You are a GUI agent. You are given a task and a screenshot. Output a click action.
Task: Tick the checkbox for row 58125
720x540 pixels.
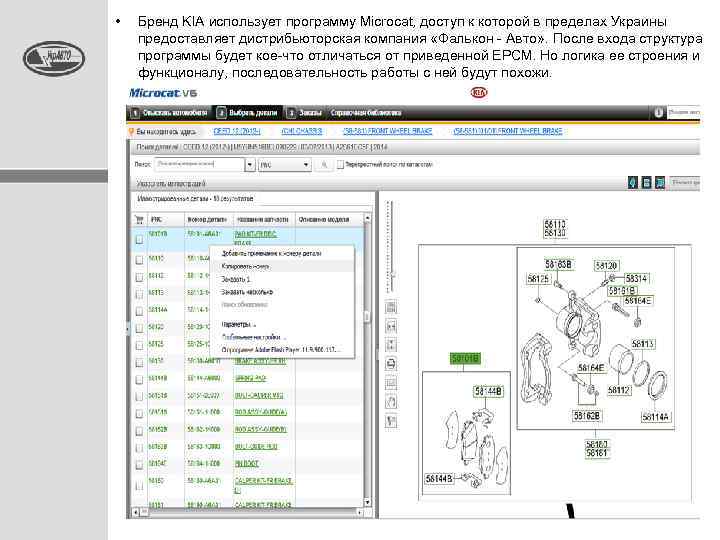coord(139,345)
